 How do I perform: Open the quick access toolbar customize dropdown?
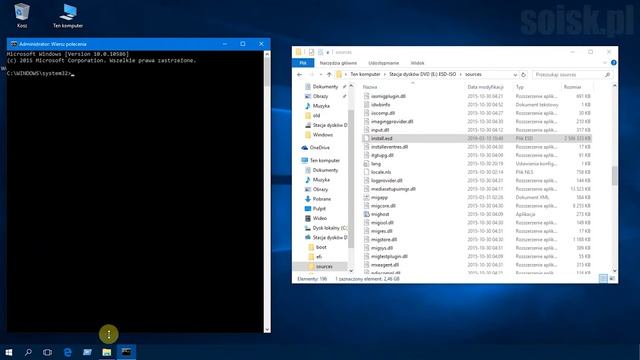pyautogui.click(x=328, y=52)
